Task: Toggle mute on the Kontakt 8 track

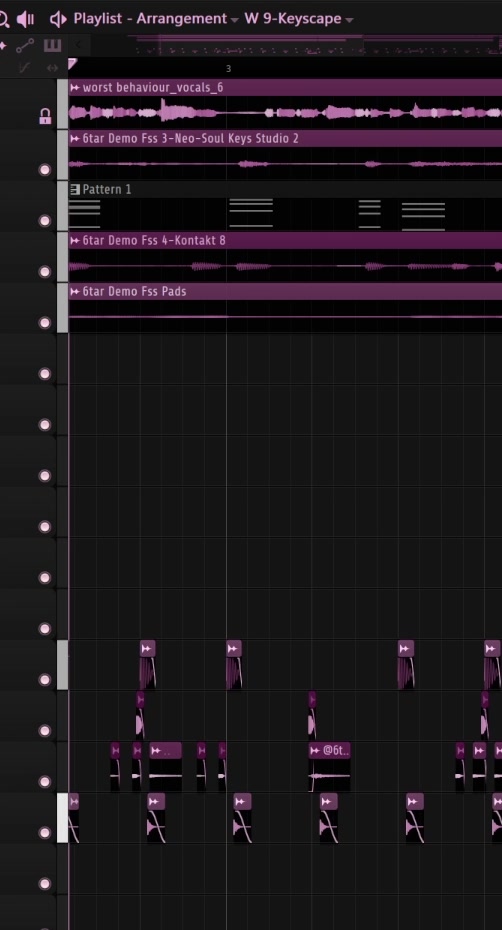Action: (45, 272)
